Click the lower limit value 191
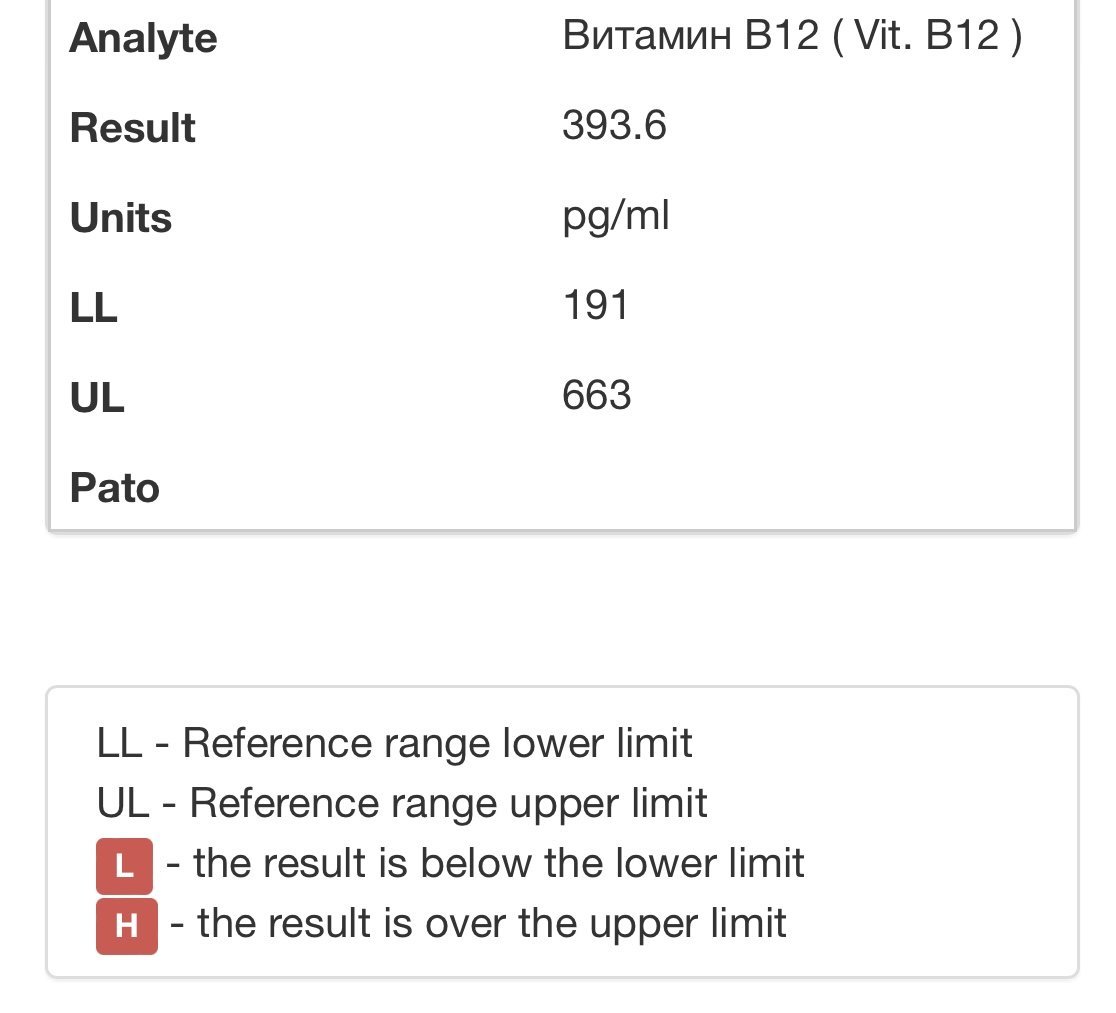 point(595,306)
